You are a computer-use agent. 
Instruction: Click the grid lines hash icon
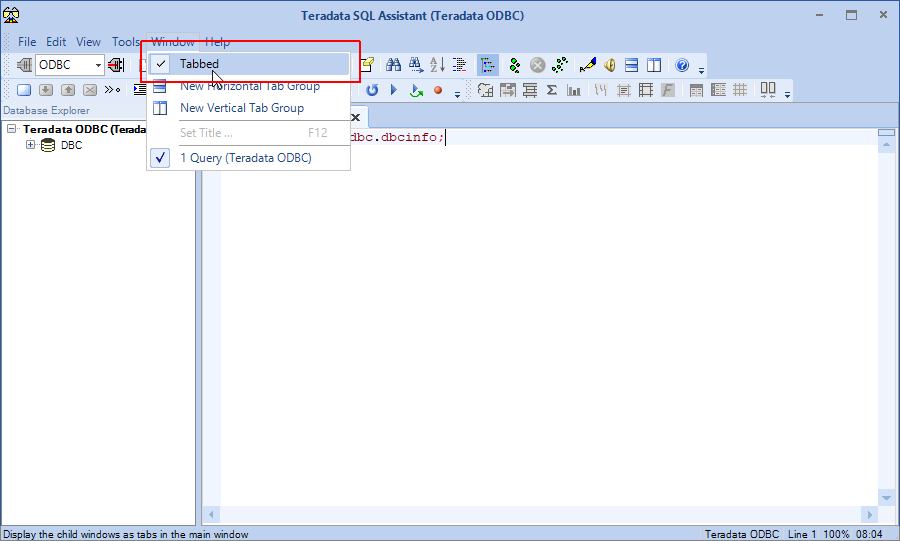(740, 90)
